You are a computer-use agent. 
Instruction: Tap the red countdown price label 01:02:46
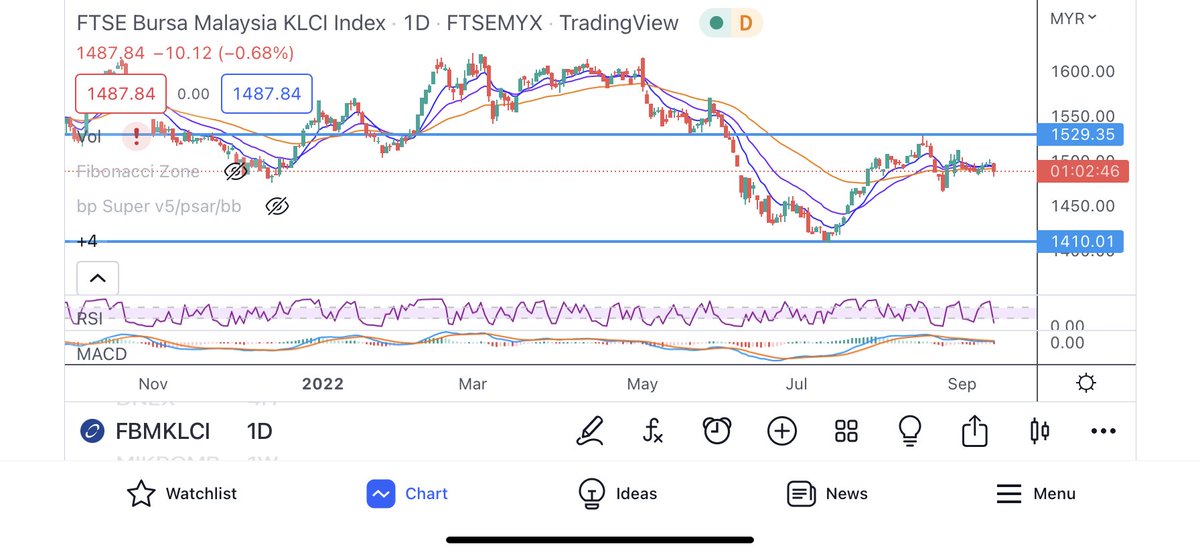pos(1084,171)
